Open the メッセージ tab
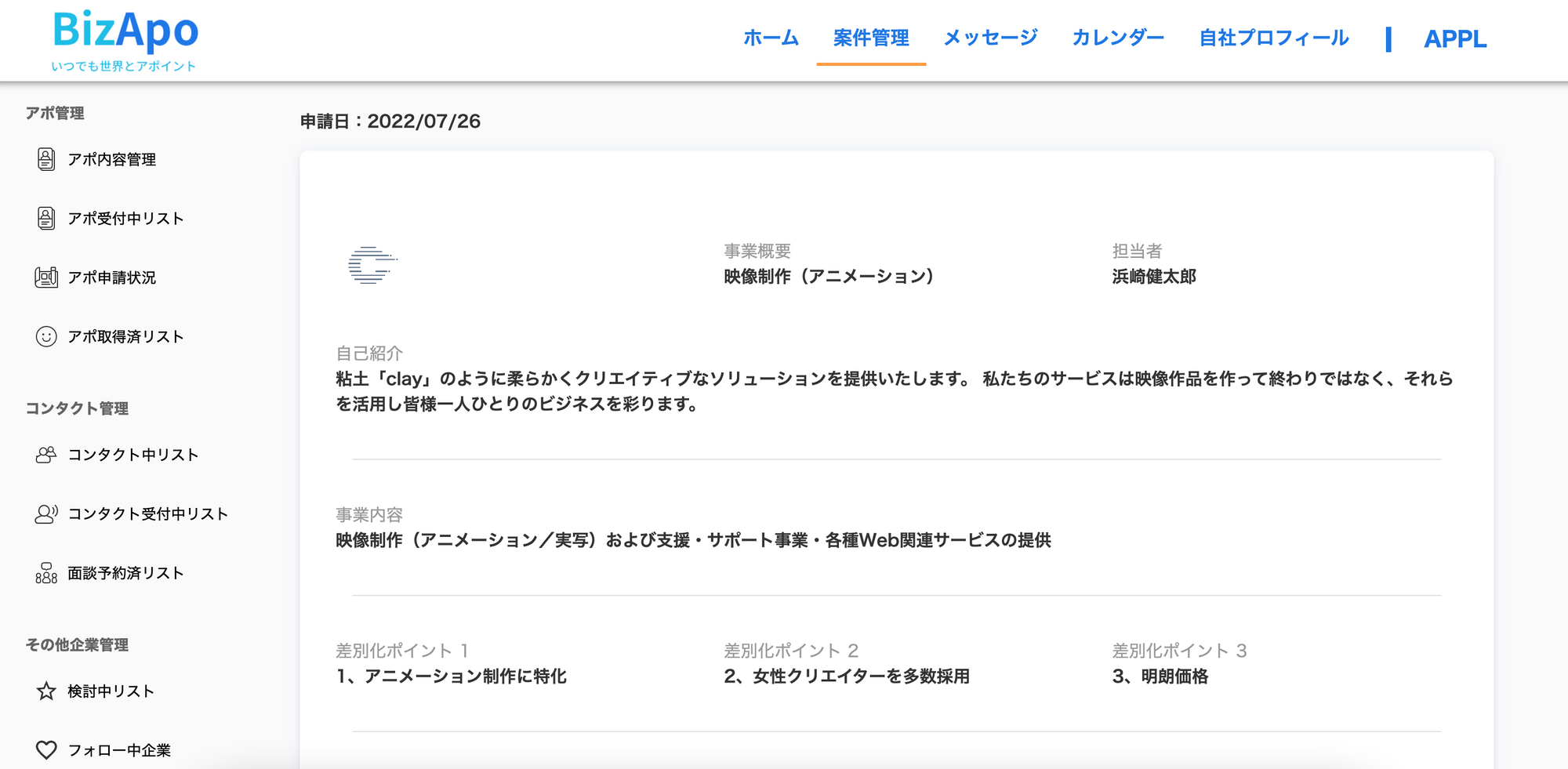This screenshot has width=1568, height=769. point(990,38)
